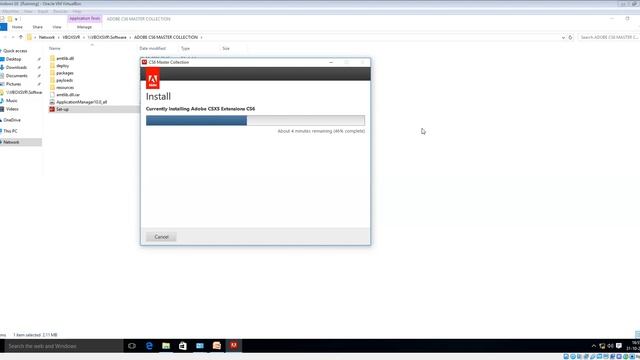Select the red Set-up application icon

click(x=52, y=109)
